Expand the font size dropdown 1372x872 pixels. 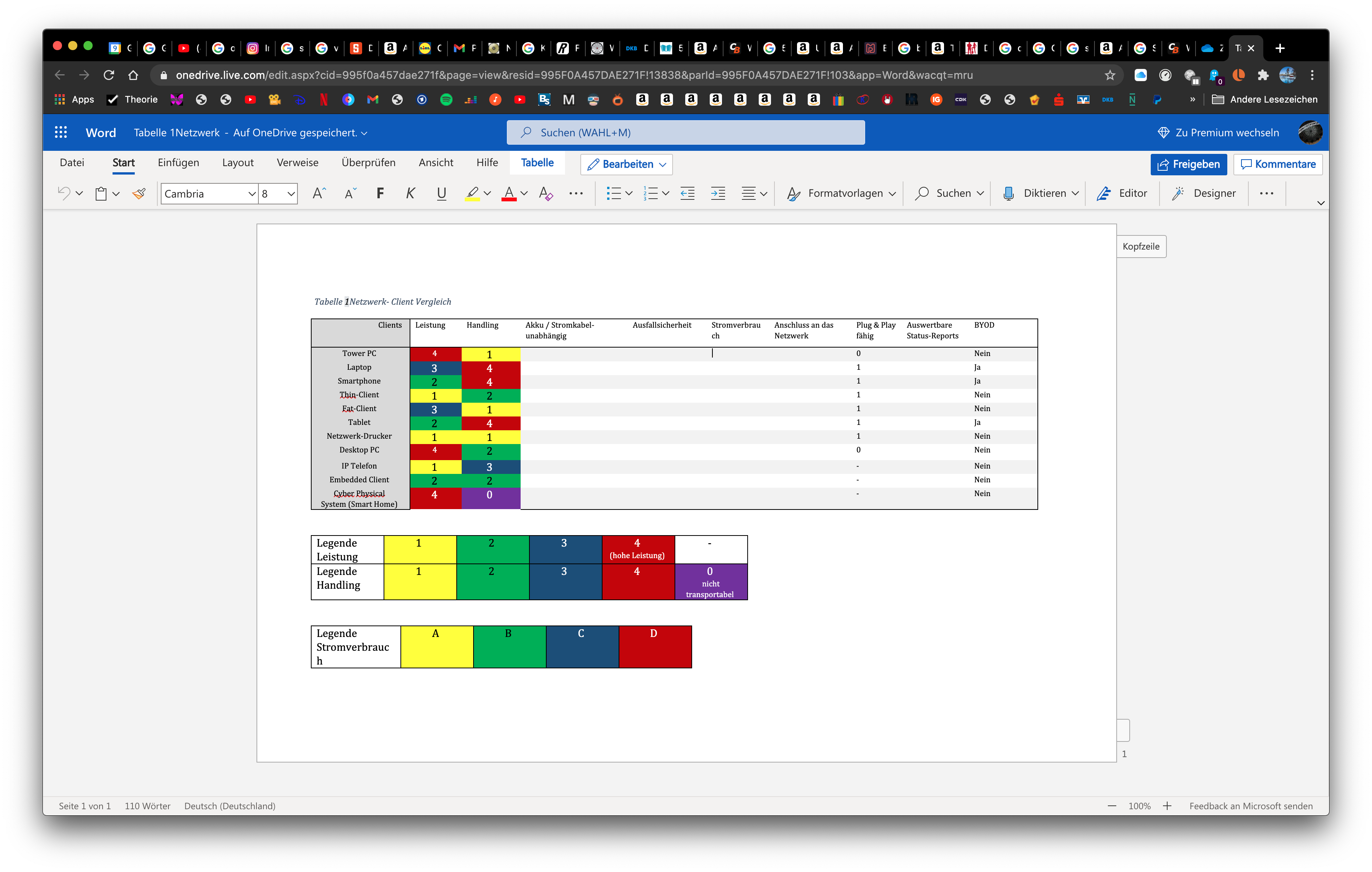(x=291, y=194)
